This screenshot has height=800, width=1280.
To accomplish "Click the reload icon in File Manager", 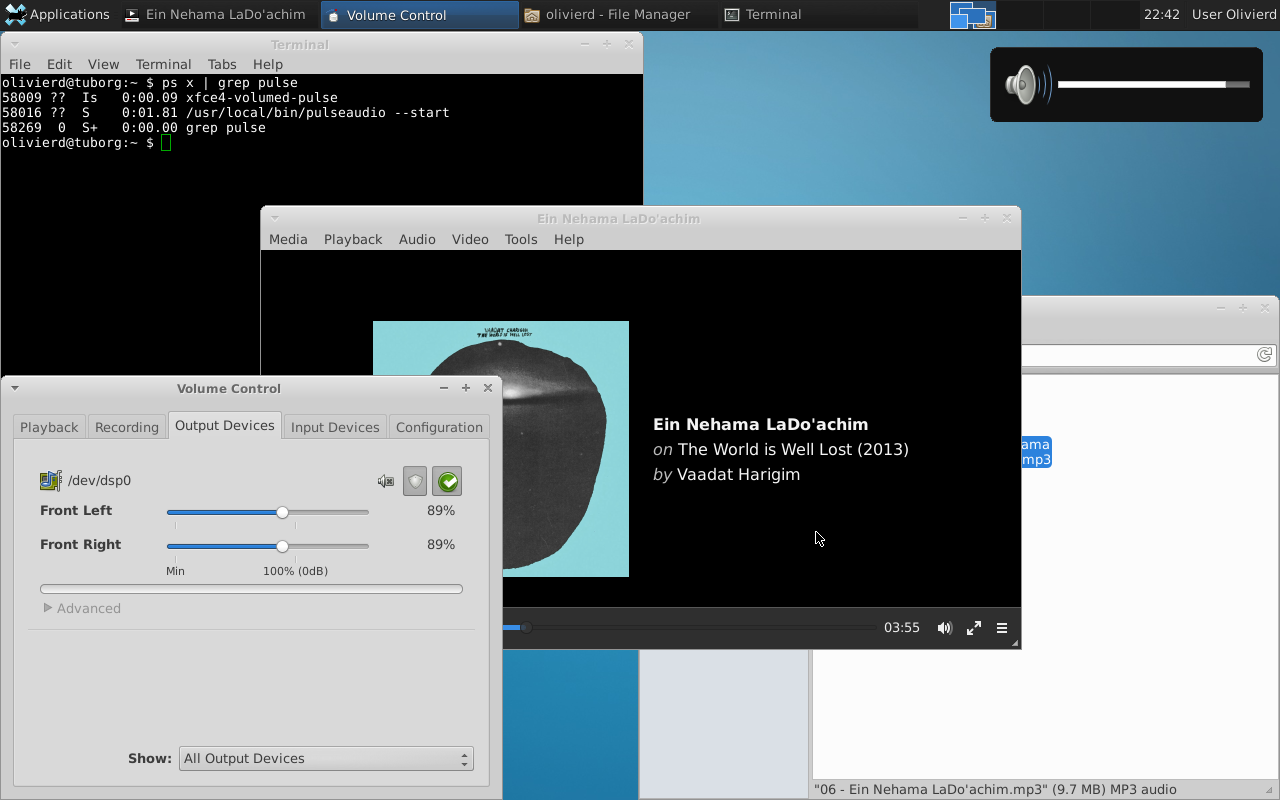I will click(x=1265, y=355).
